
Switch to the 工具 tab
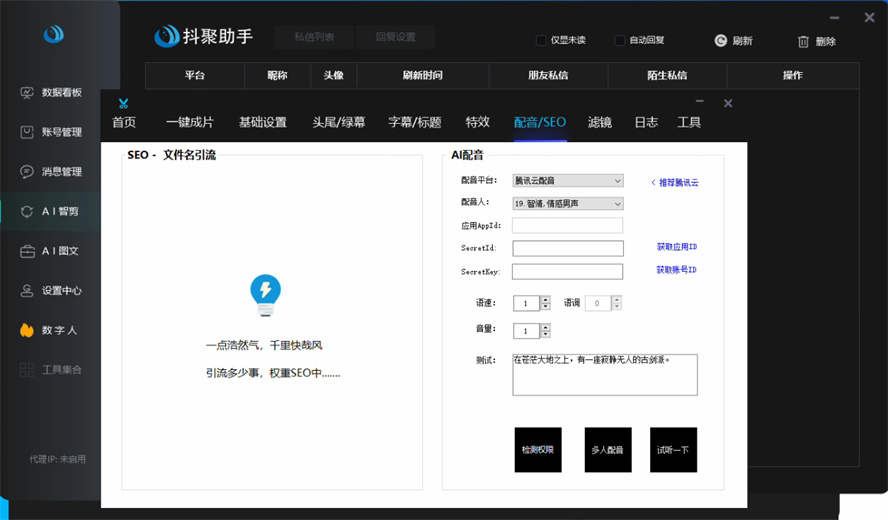click(x=689, y=122)
